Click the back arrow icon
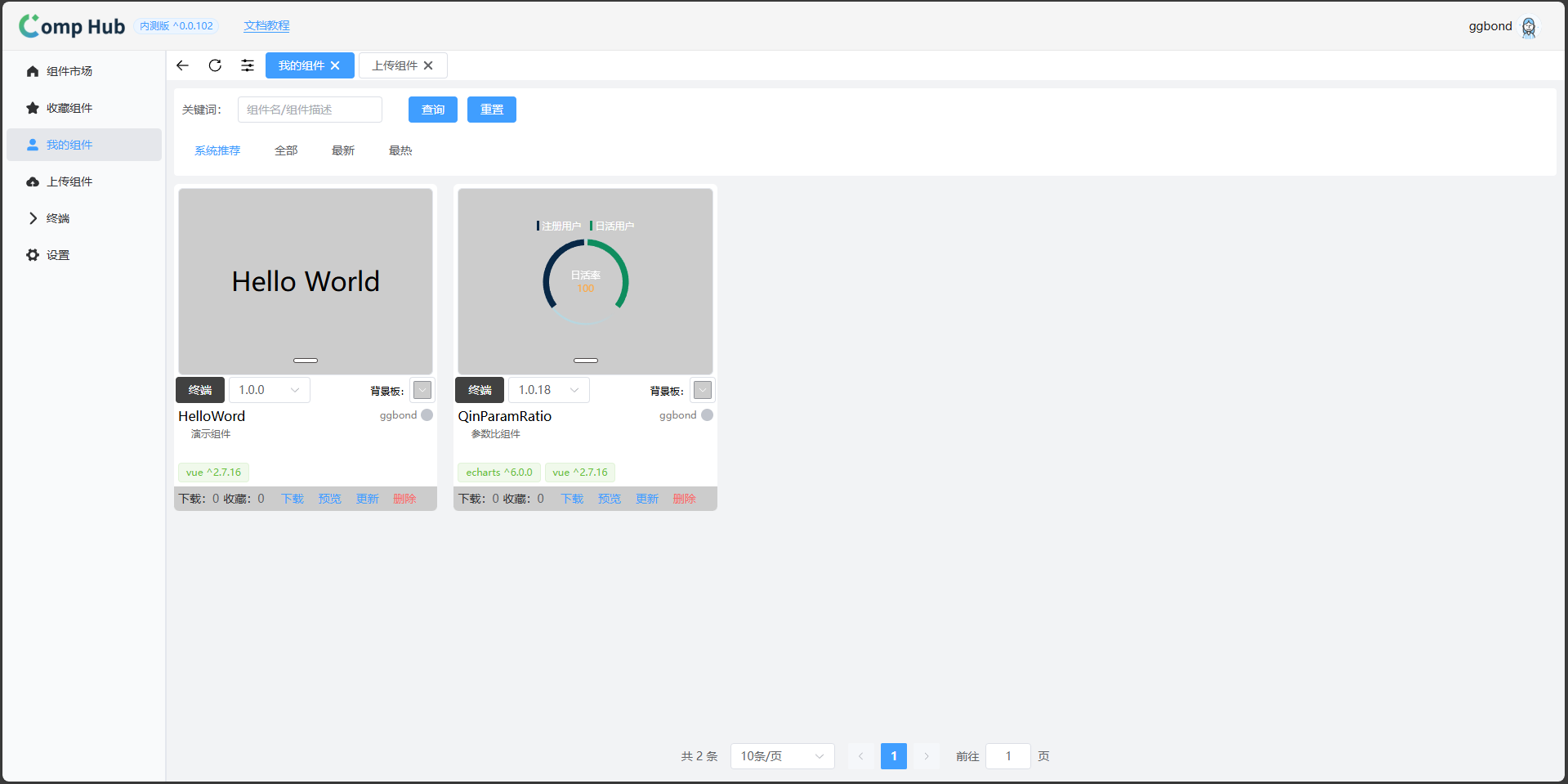This screenshot has width=1568, height=784. click(x=182, y=65)
